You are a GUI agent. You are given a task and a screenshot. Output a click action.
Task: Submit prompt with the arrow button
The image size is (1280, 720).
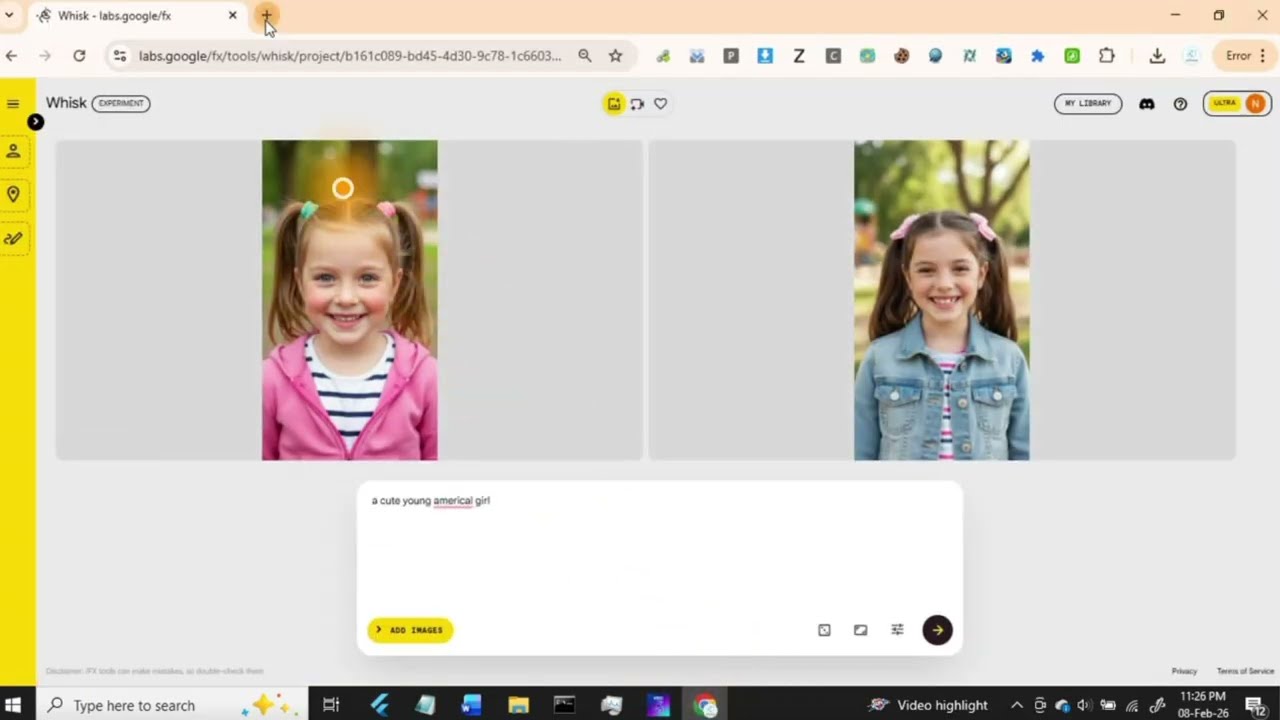point(937,630)
